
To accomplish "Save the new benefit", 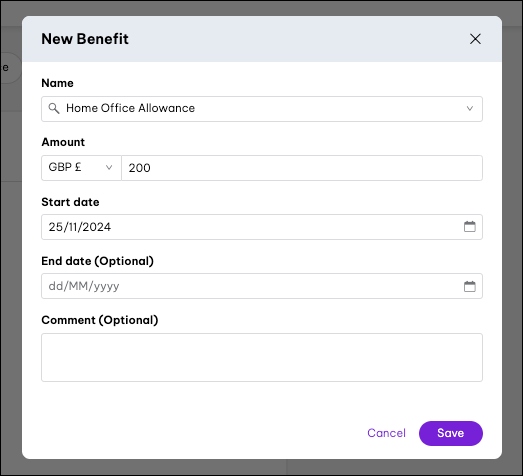I will pos(451,433).
